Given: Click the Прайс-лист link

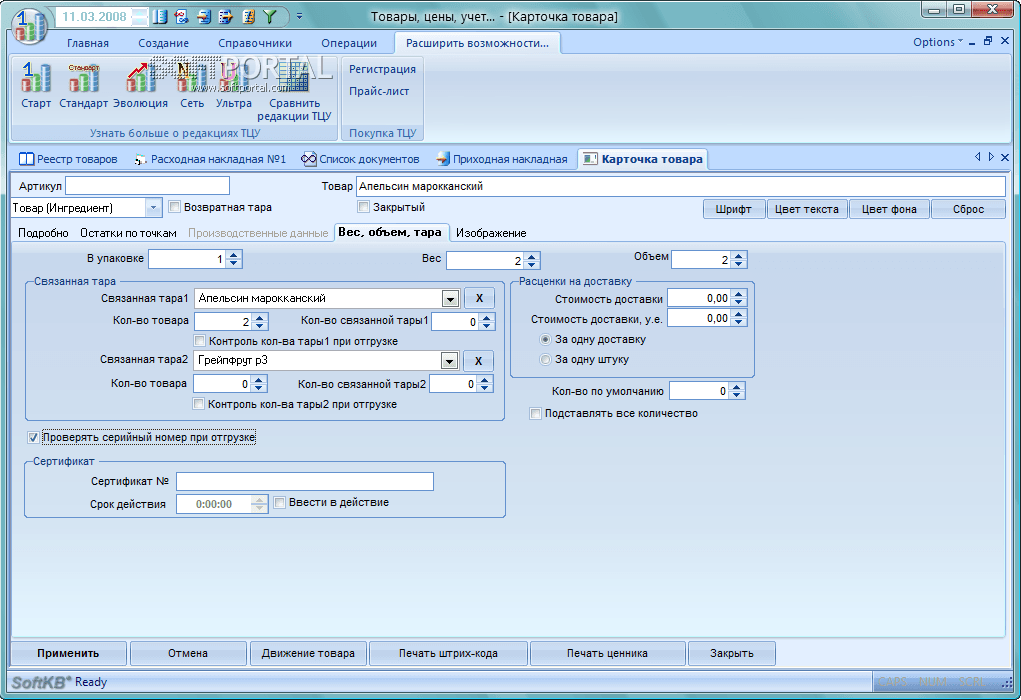Looking at the screenshot, I should pos(379,91).
